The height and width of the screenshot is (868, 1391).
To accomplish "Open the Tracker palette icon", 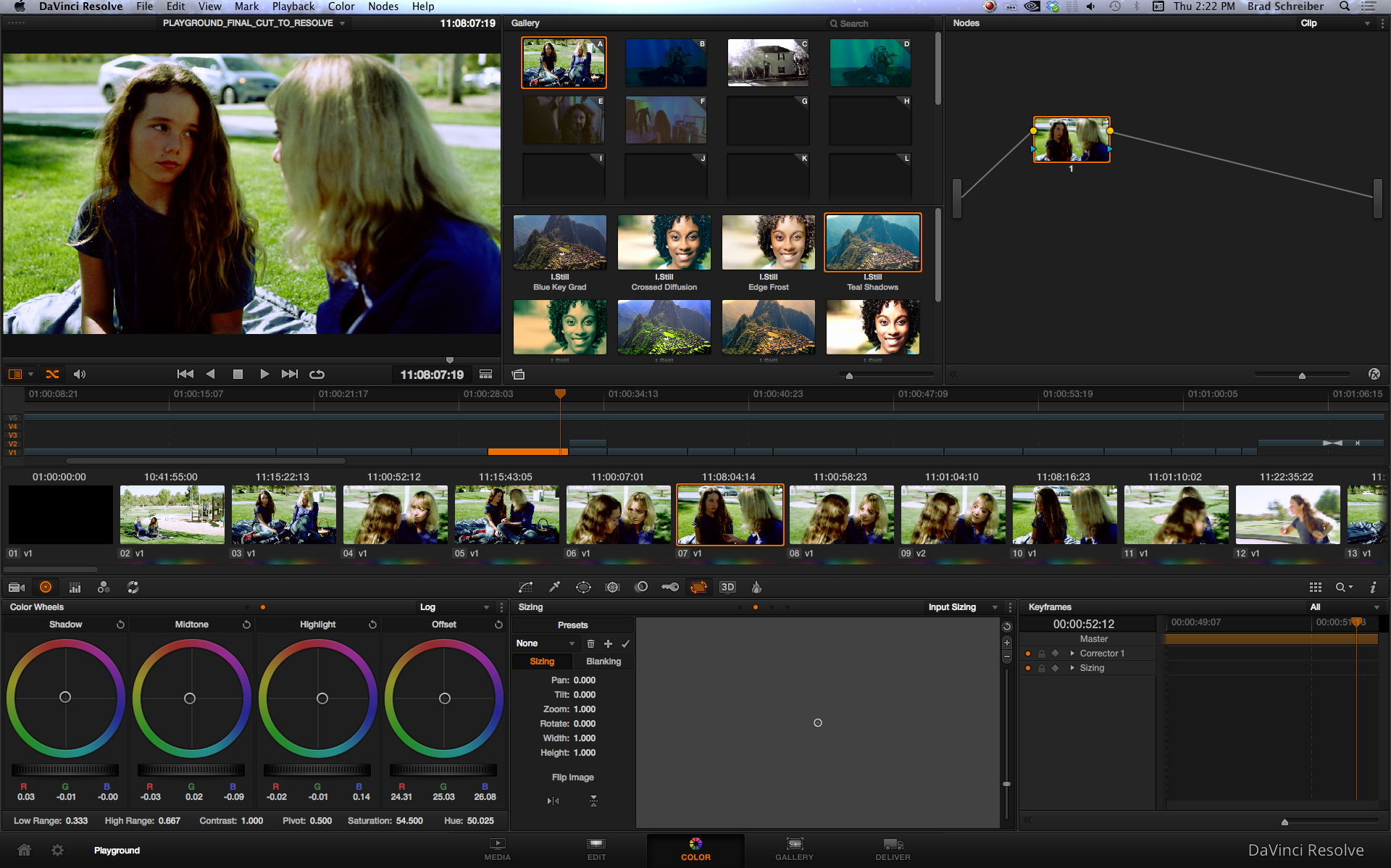I will point(612,587).
